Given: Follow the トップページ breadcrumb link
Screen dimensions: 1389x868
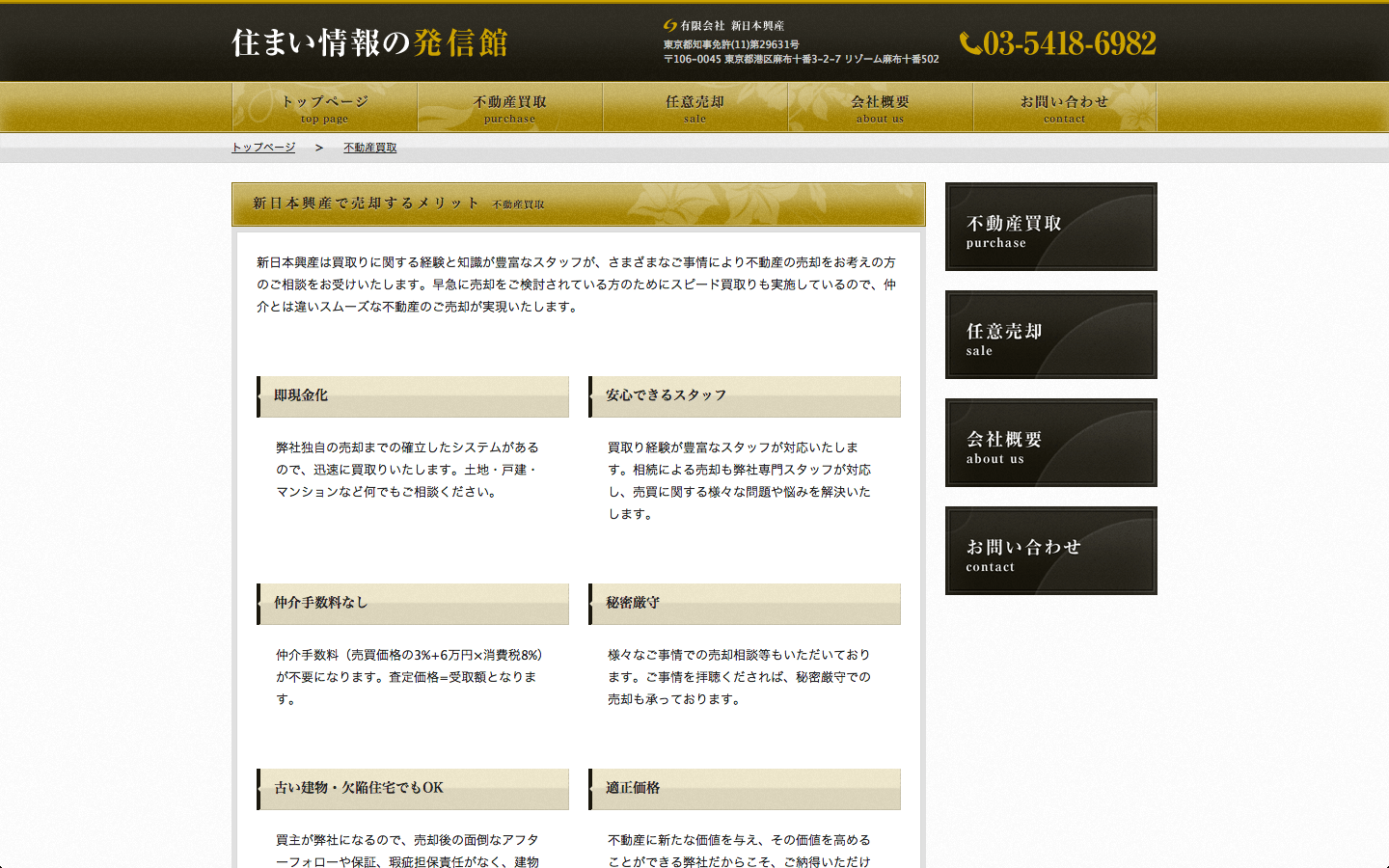Looking at the screenshot, I should coord(263,148).
